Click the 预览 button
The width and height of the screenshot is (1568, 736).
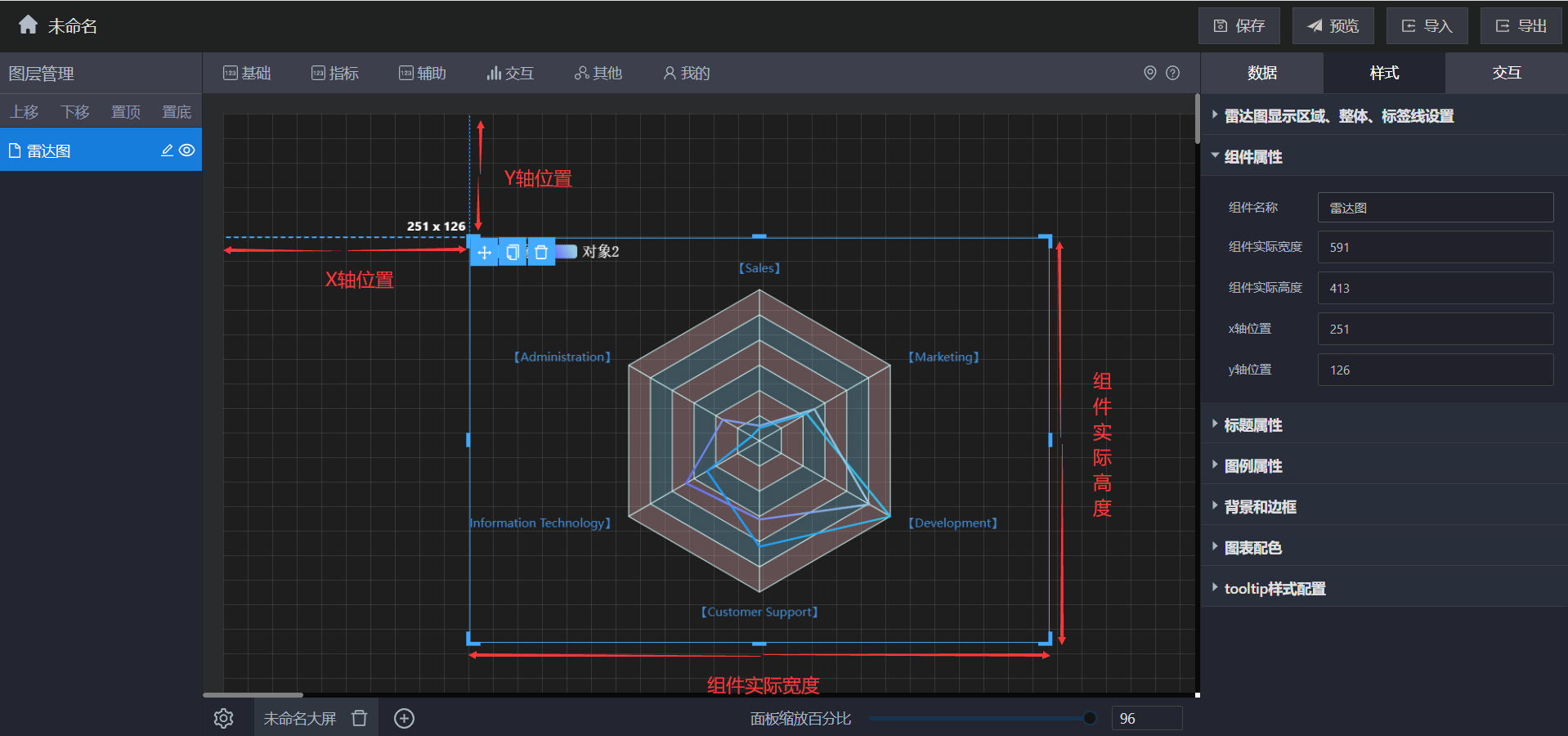[1333, 26]
